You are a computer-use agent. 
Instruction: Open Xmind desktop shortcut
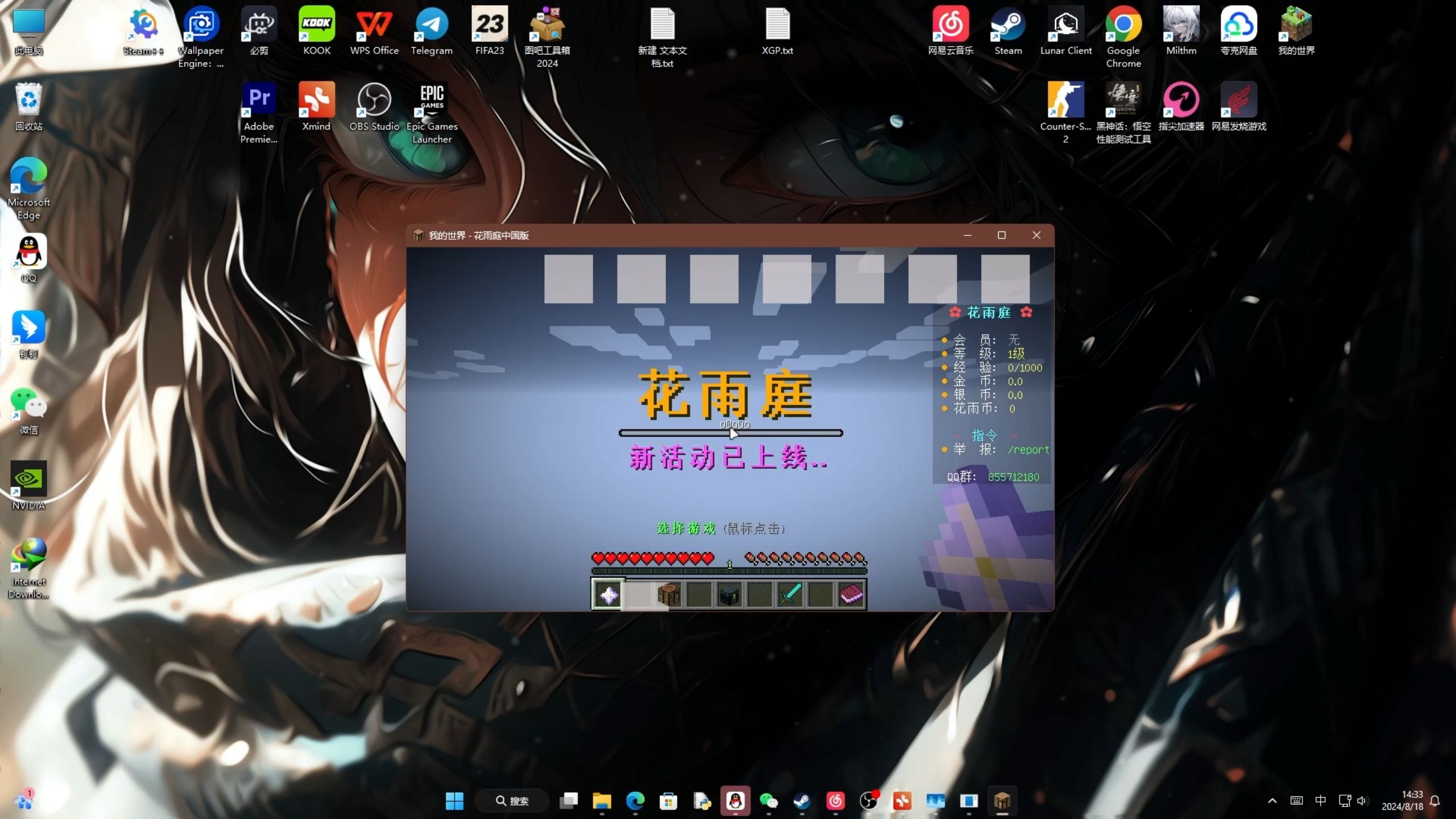pos(317,107)
